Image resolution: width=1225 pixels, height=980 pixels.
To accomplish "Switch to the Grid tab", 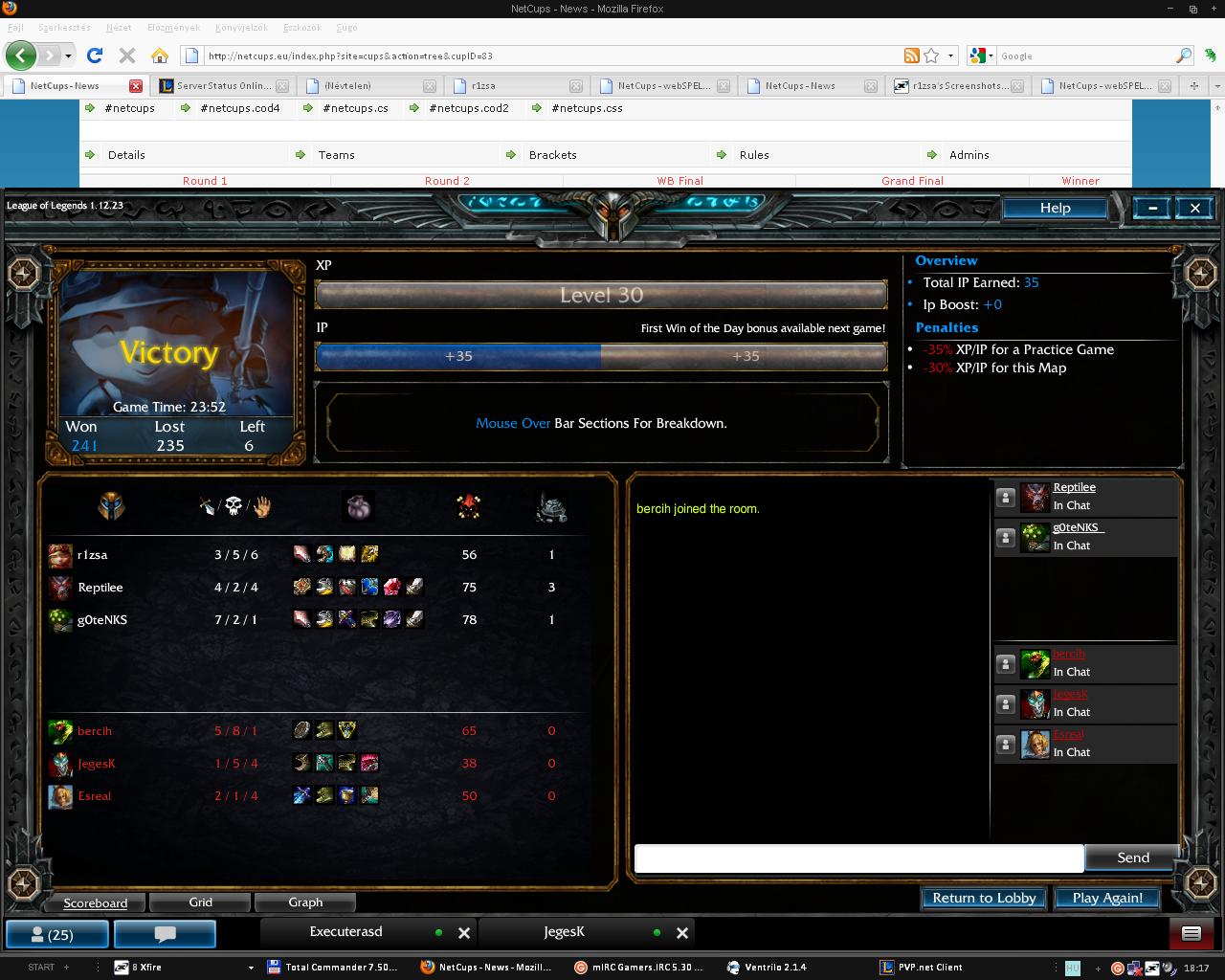I will click(200, 902).
